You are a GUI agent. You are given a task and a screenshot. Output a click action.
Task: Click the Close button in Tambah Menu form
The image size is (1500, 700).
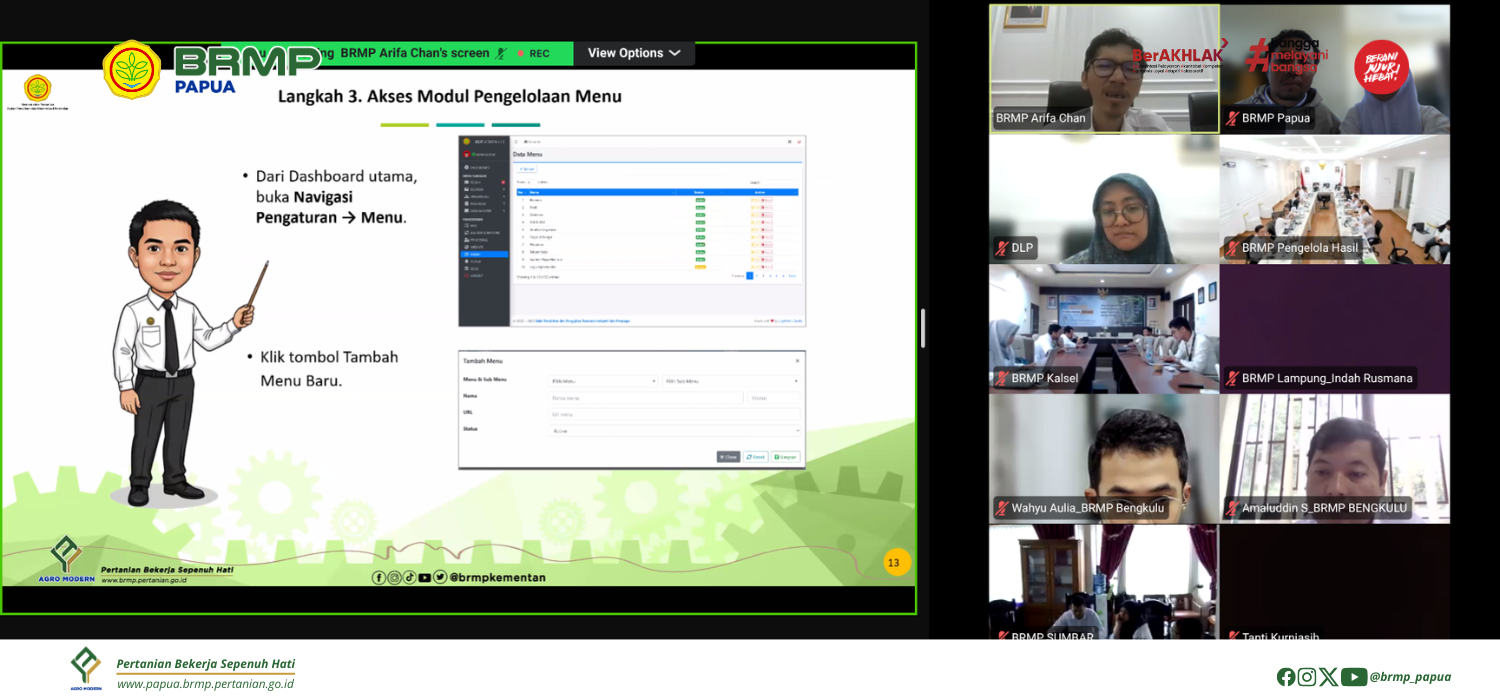click(x=728, y=457)
